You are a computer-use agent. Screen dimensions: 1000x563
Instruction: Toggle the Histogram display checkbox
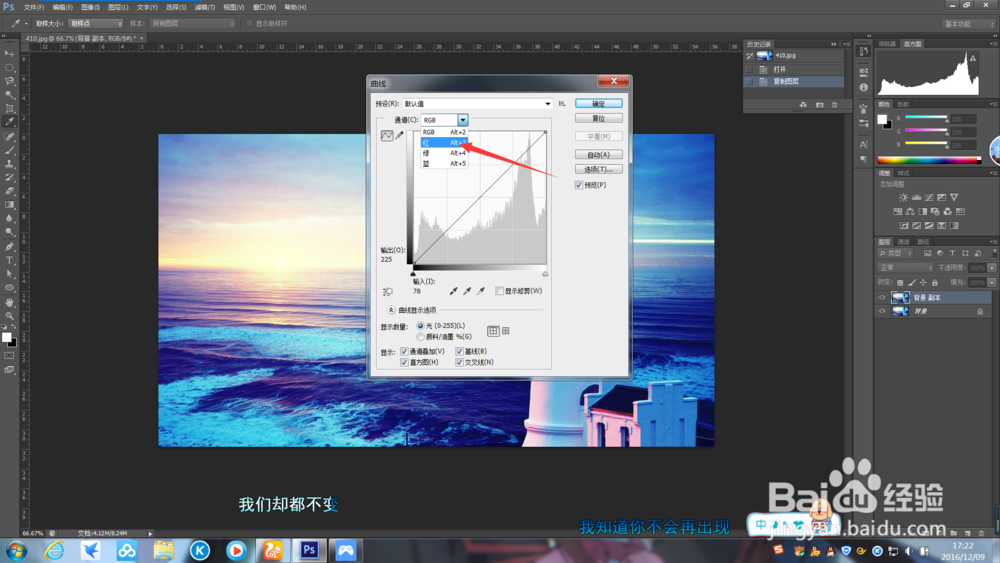404,362
